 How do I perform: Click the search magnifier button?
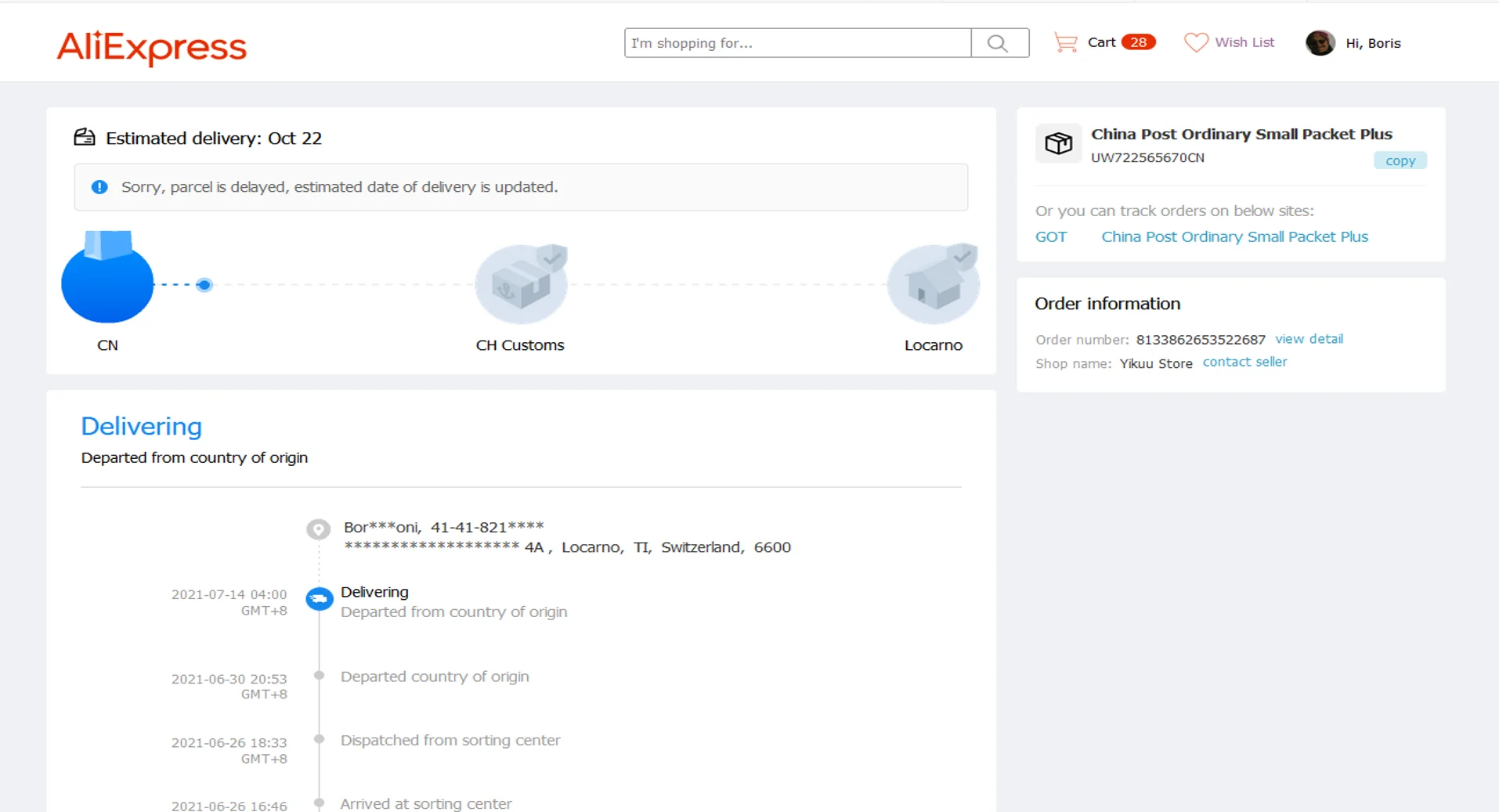(999, 43)
